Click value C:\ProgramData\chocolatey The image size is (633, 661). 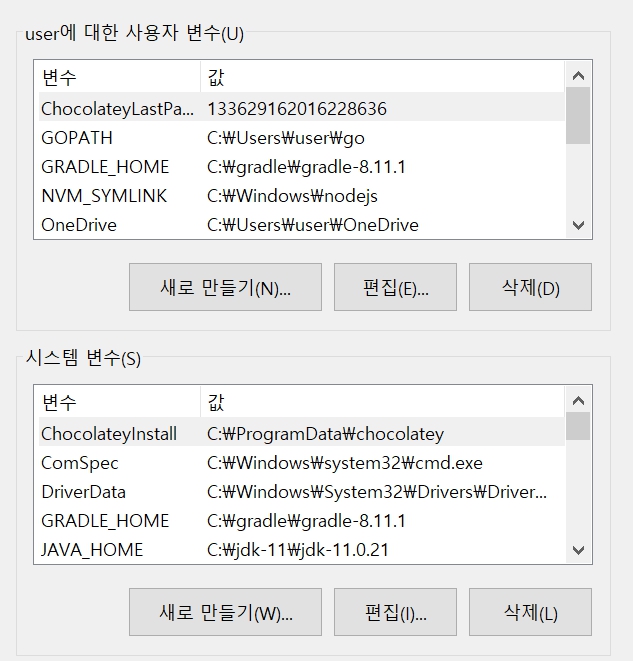point(325,434)
